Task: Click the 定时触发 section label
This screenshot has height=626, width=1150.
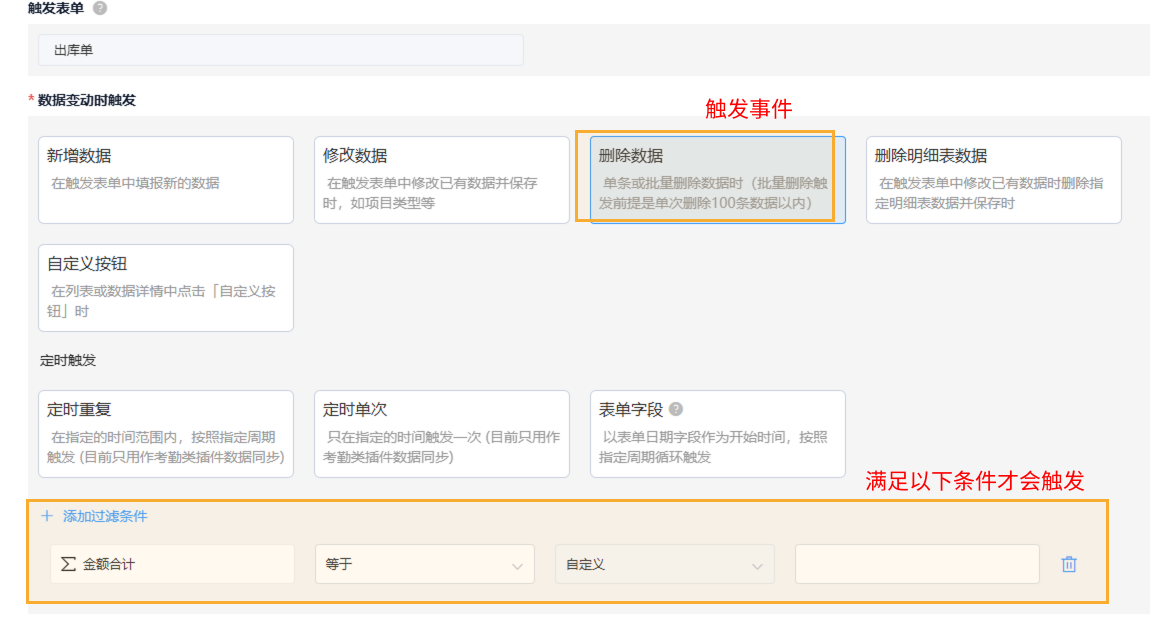Action: [67, 361]
